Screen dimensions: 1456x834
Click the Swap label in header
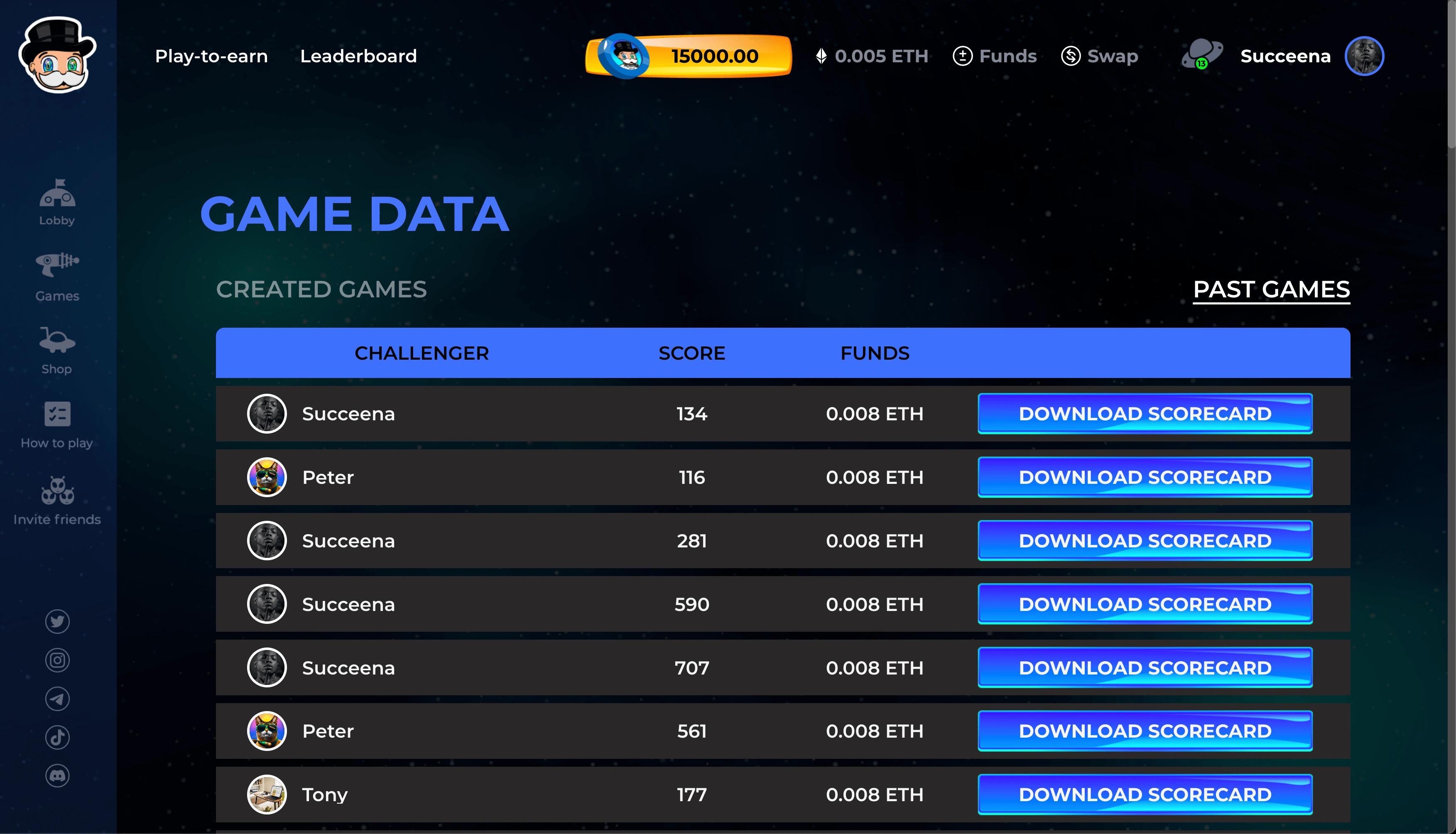(1113, 56)
